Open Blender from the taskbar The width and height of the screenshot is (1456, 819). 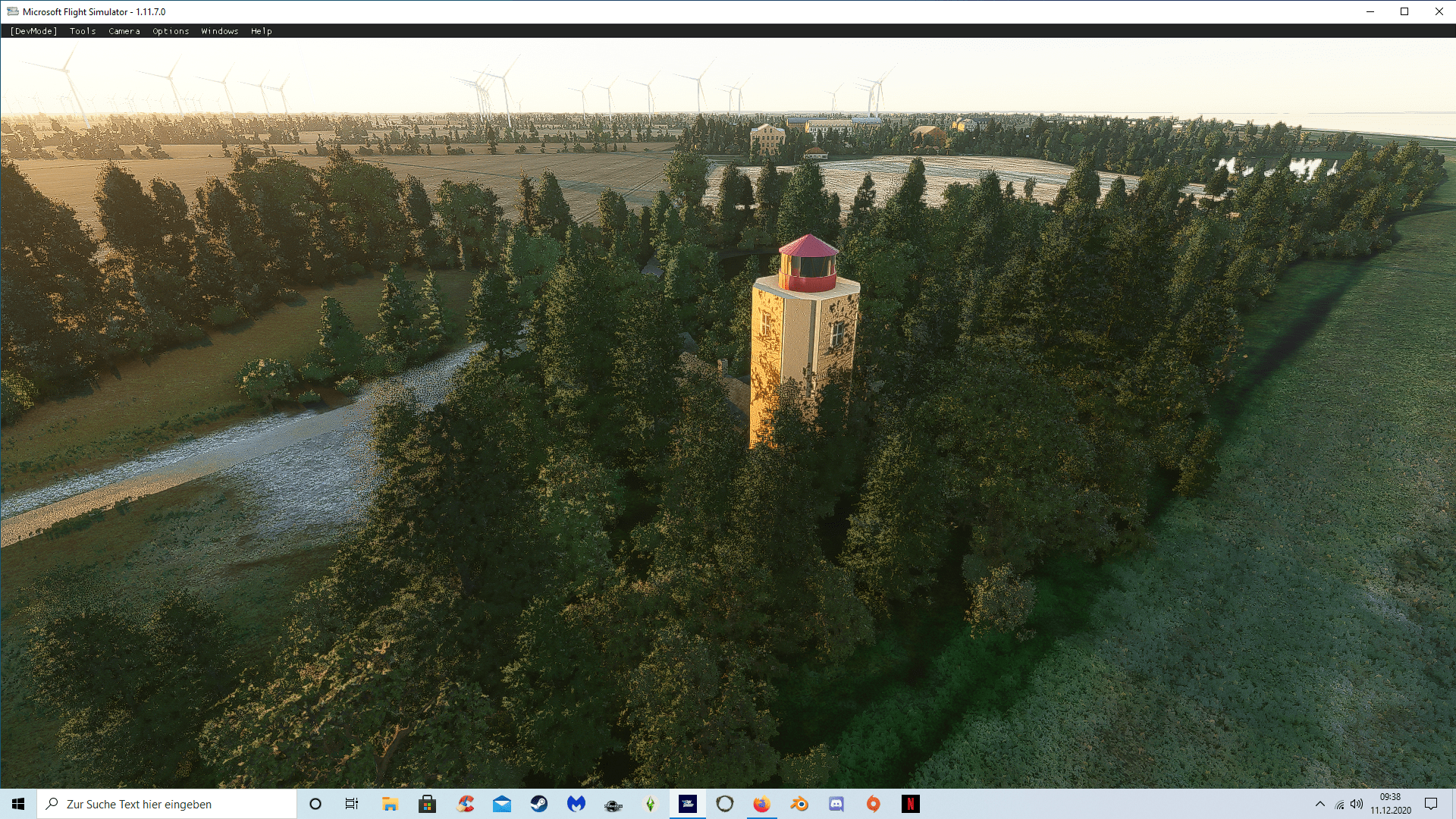(x=799, y=804)
